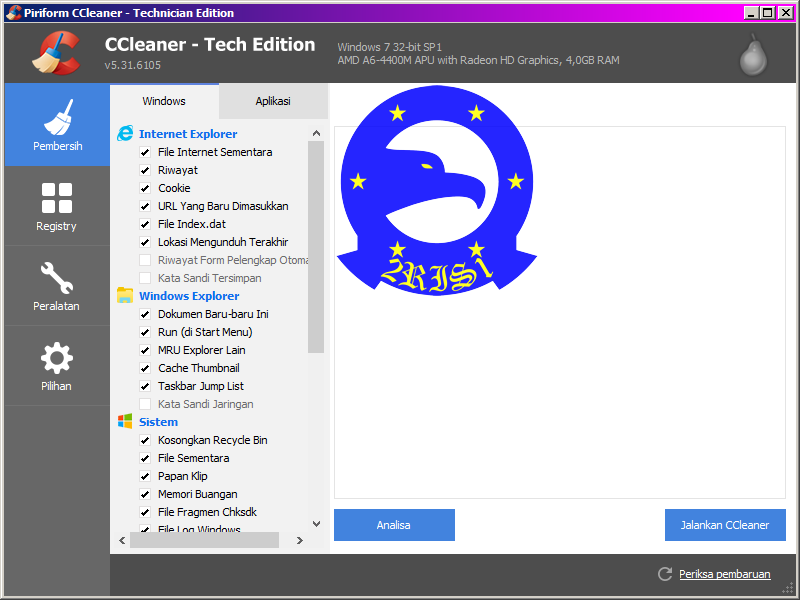Click the Sistem section heading

(x=158, y=422)
